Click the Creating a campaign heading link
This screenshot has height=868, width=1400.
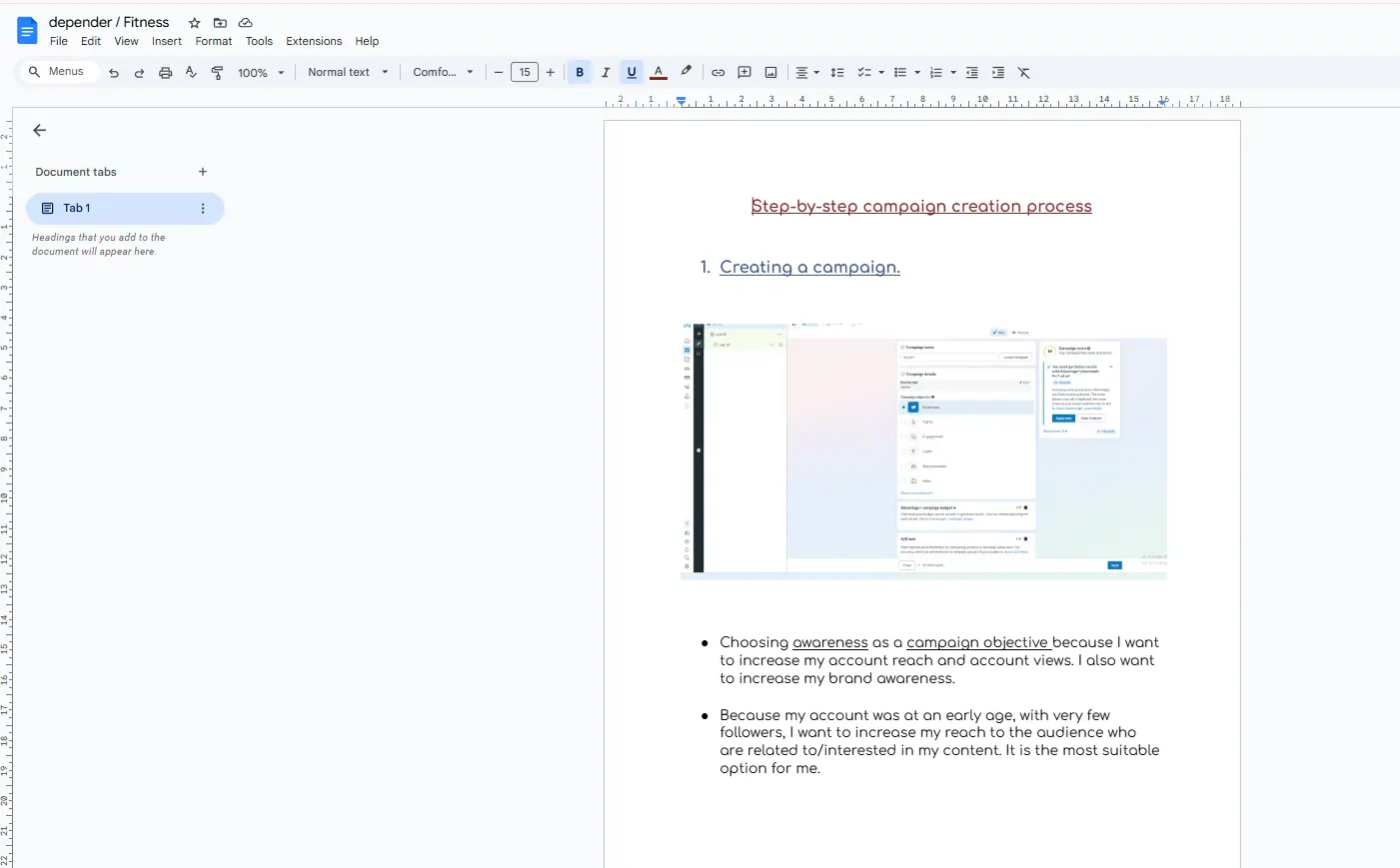coord(809,267)
